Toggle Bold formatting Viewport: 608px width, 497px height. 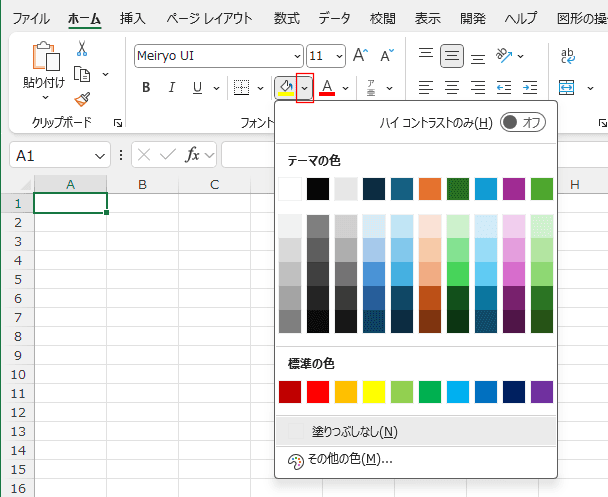pyautogui.click(x=146, y=88)
